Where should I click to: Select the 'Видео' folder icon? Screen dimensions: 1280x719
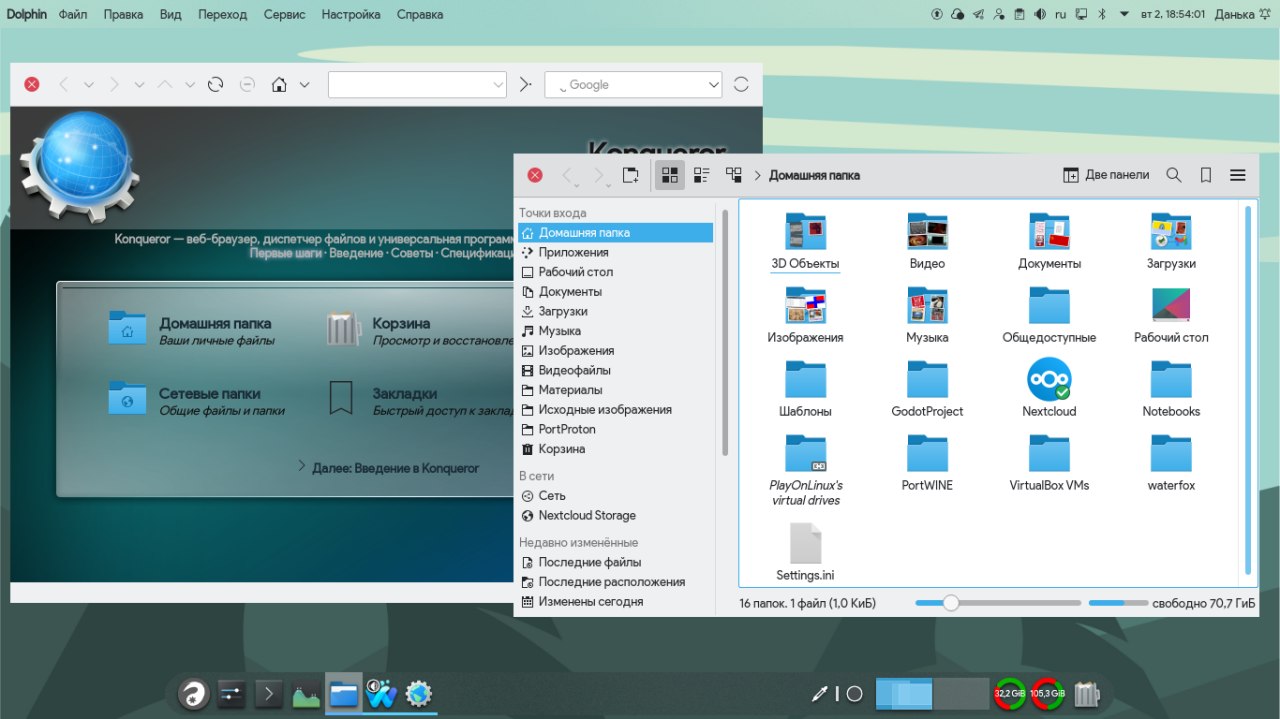[927, 231]
